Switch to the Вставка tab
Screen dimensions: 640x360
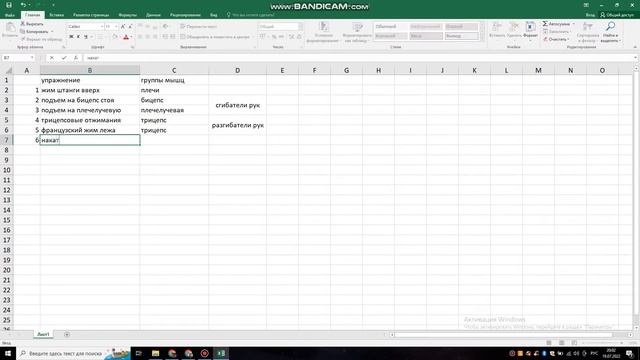[x=56, y=15]
